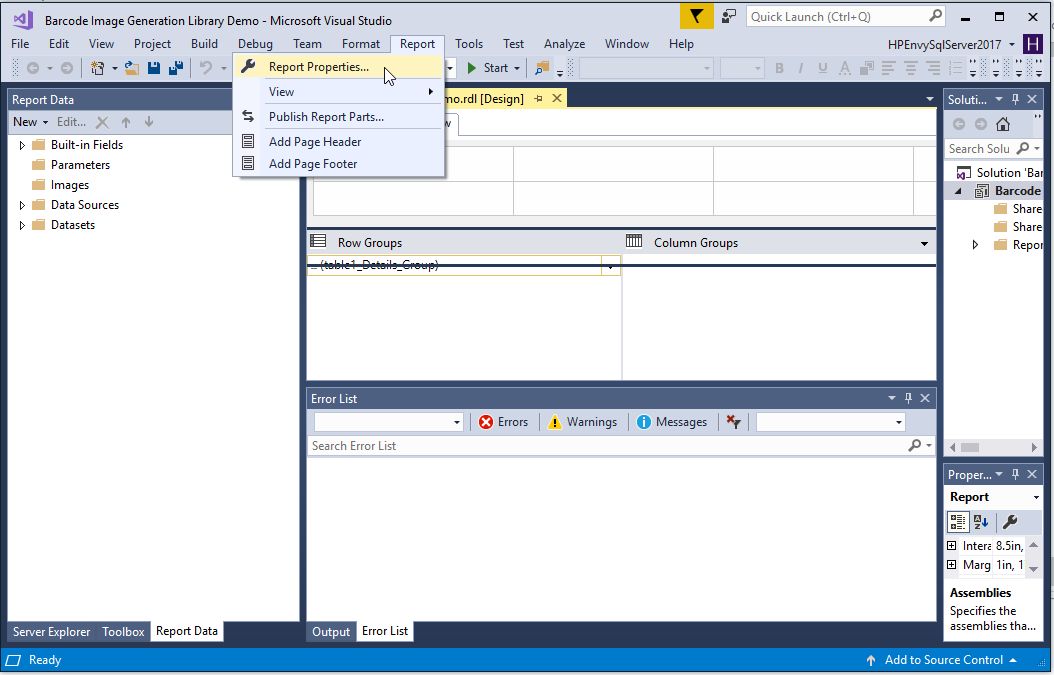Click the Property Pages wrench icon

point(1010,522)
